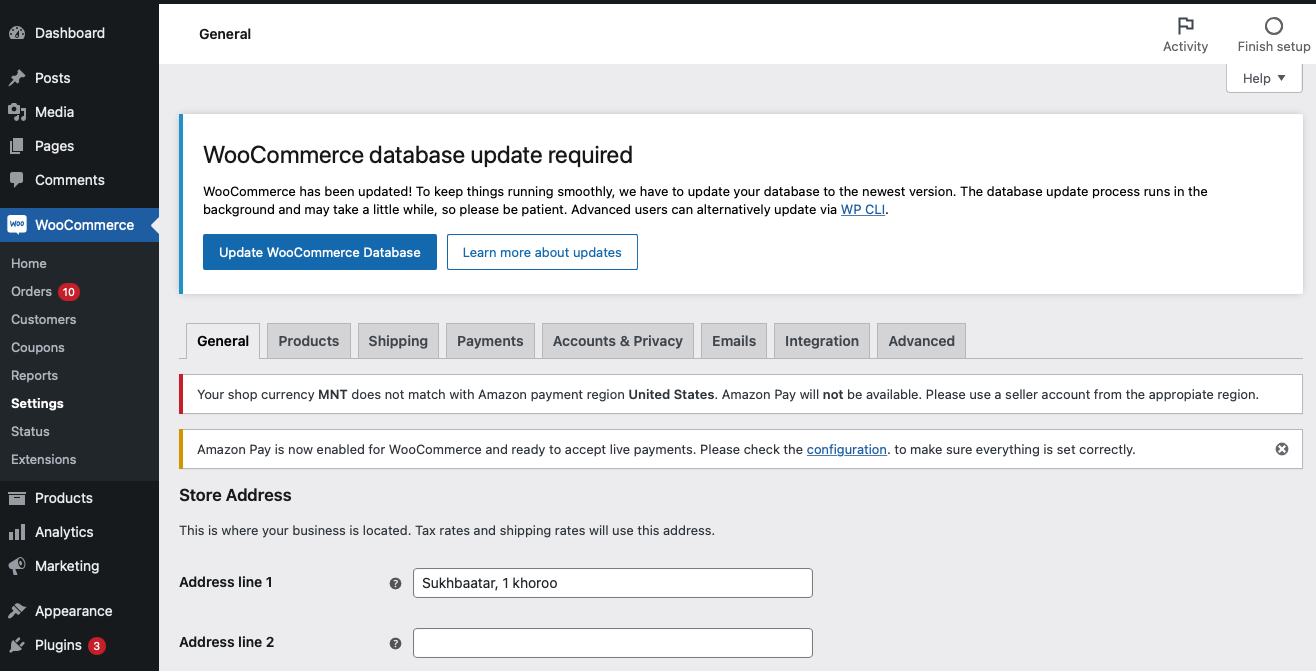Image resolution: width=1316 pixels, height=671 pixels.
Task: Select the Accounts & Privacy tab
Action: 618,341
